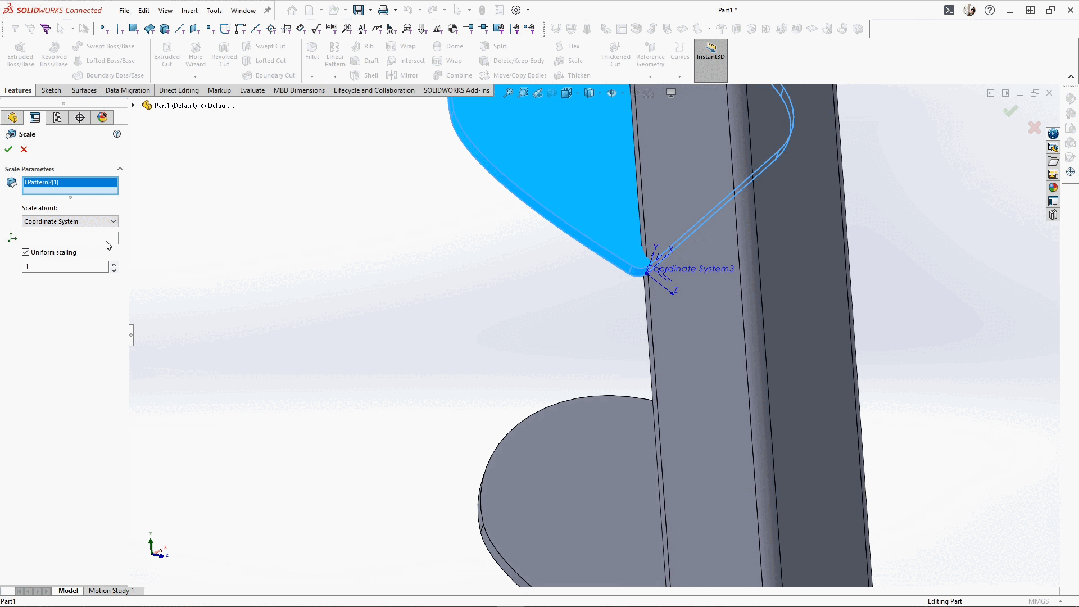Open the Insert menu
The width and height of the screenshot is (1079, 607).
[x=189, y=10]
